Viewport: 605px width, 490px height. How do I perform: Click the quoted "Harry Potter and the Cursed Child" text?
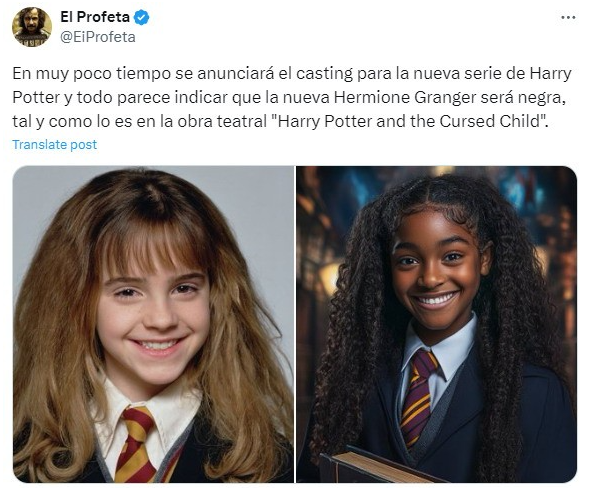click(411, 121)
